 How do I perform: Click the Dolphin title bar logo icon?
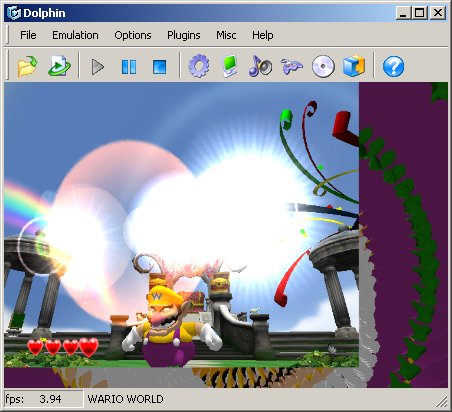point(14,13)
